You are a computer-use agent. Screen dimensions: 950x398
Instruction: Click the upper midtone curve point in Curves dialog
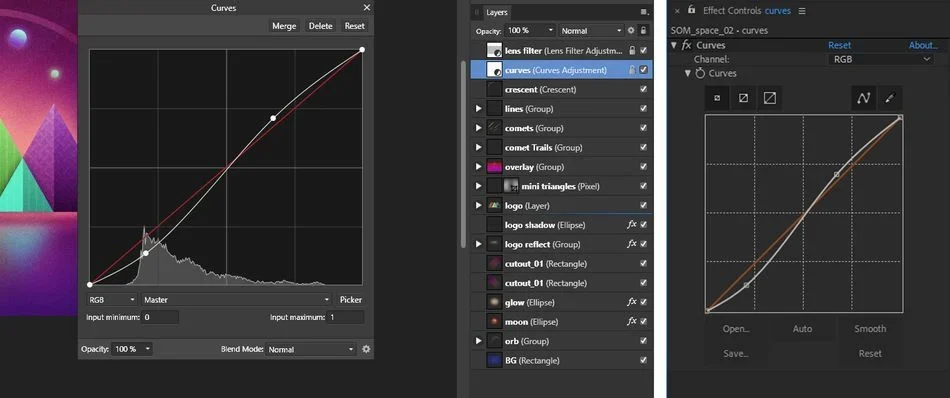tap(273, 118)
